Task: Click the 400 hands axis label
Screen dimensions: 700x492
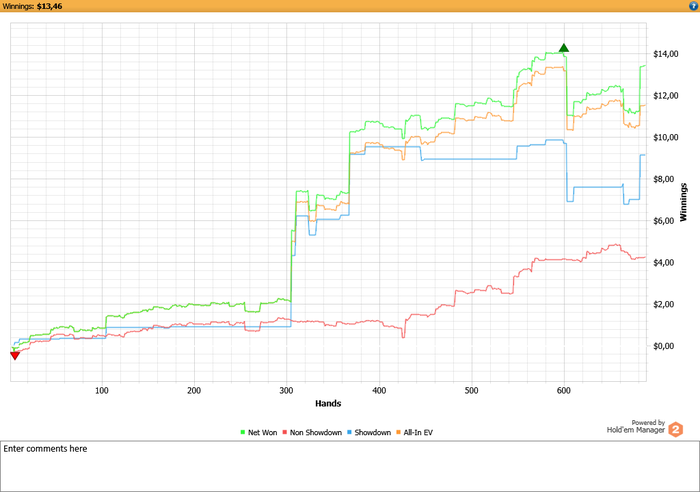Action: point(379,391)
